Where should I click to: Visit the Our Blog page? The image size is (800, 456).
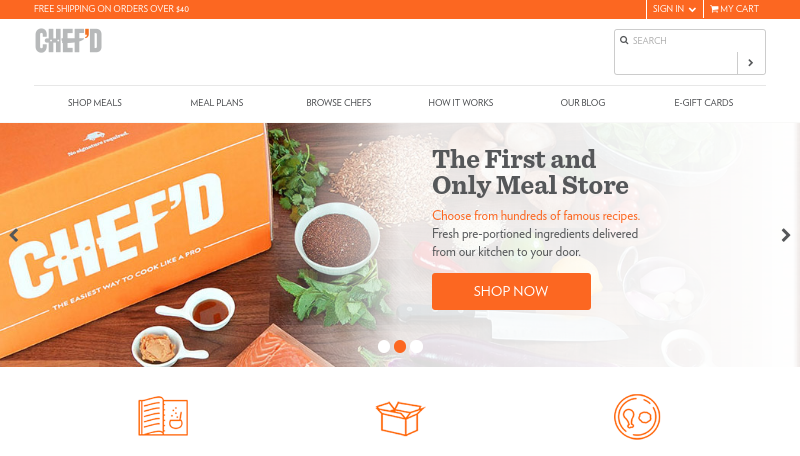(583, 103)
